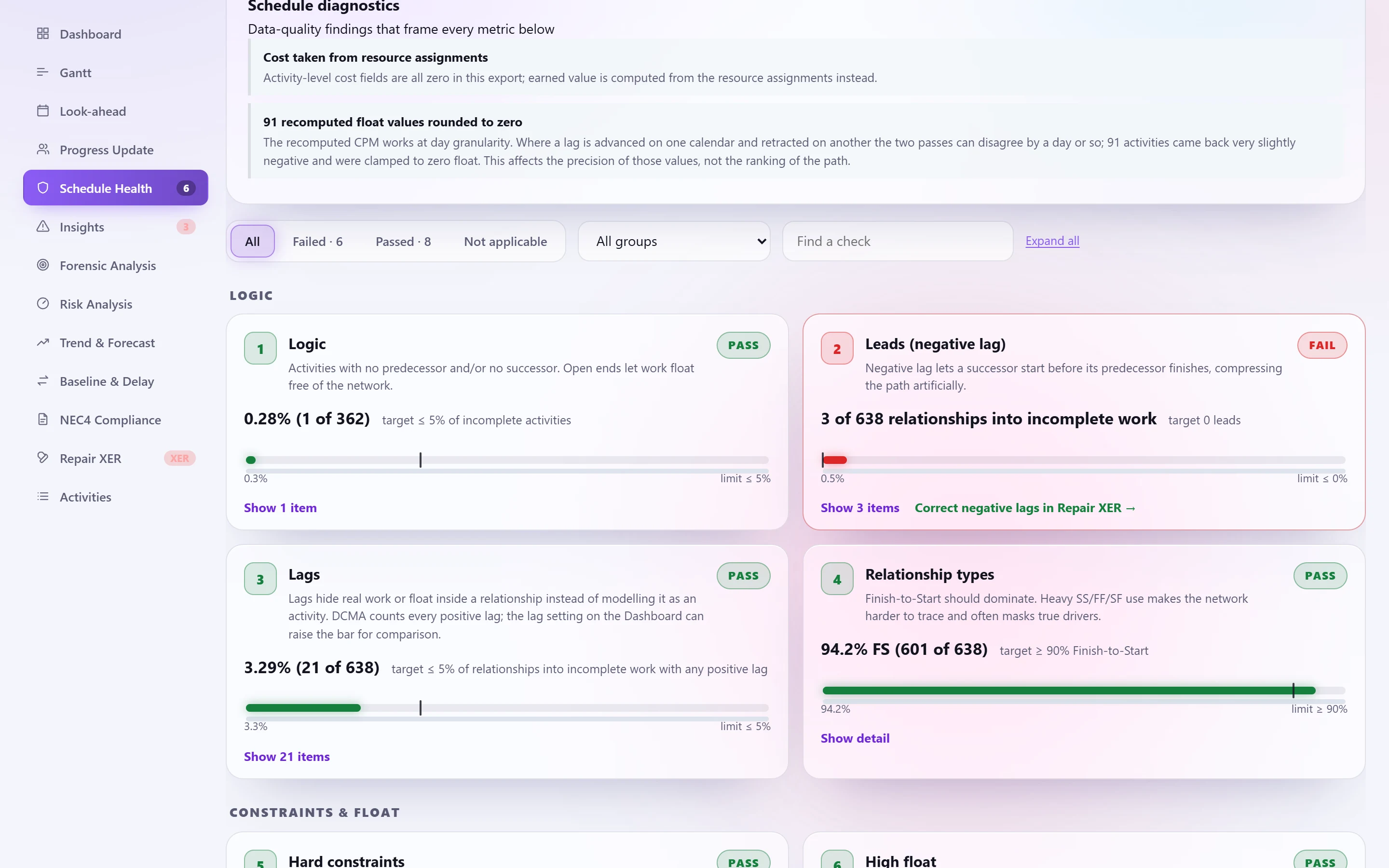Click the number 2 badge on Leads card
This screenshot has height=868, width=1389.
point(837,349)
